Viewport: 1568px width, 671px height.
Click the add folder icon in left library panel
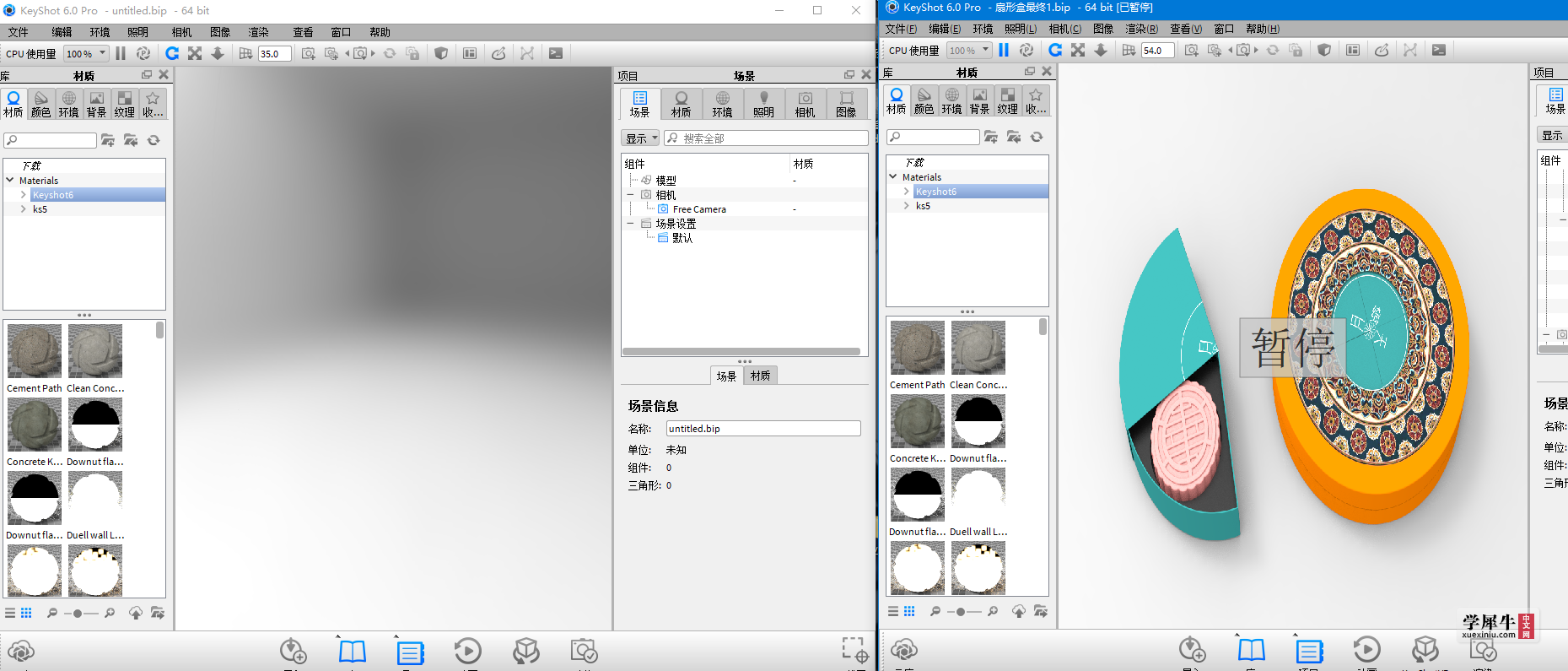(108, 140)
